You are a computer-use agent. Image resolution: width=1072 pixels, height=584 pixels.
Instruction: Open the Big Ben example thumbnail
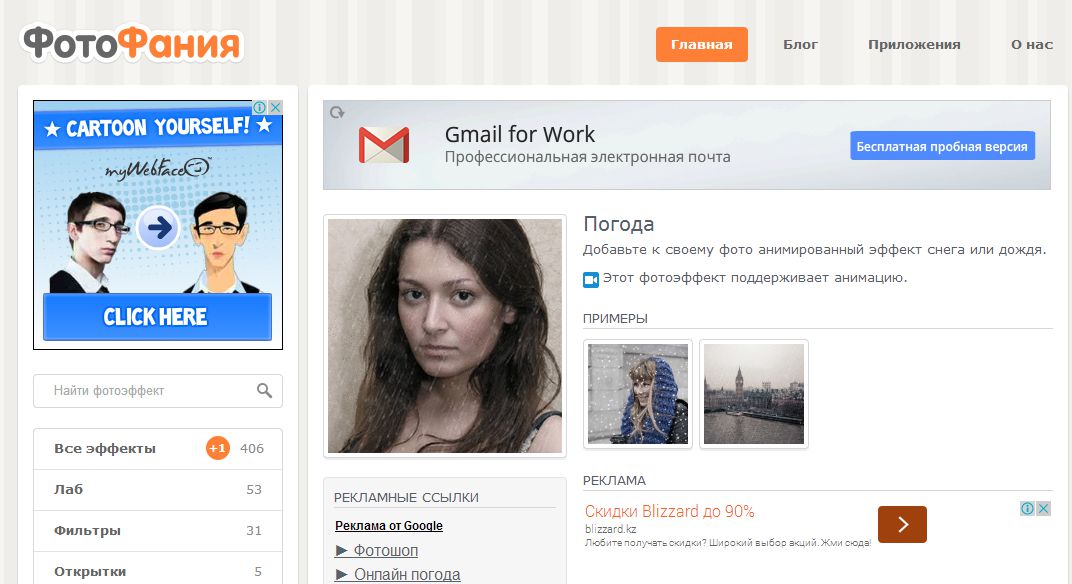754,394
